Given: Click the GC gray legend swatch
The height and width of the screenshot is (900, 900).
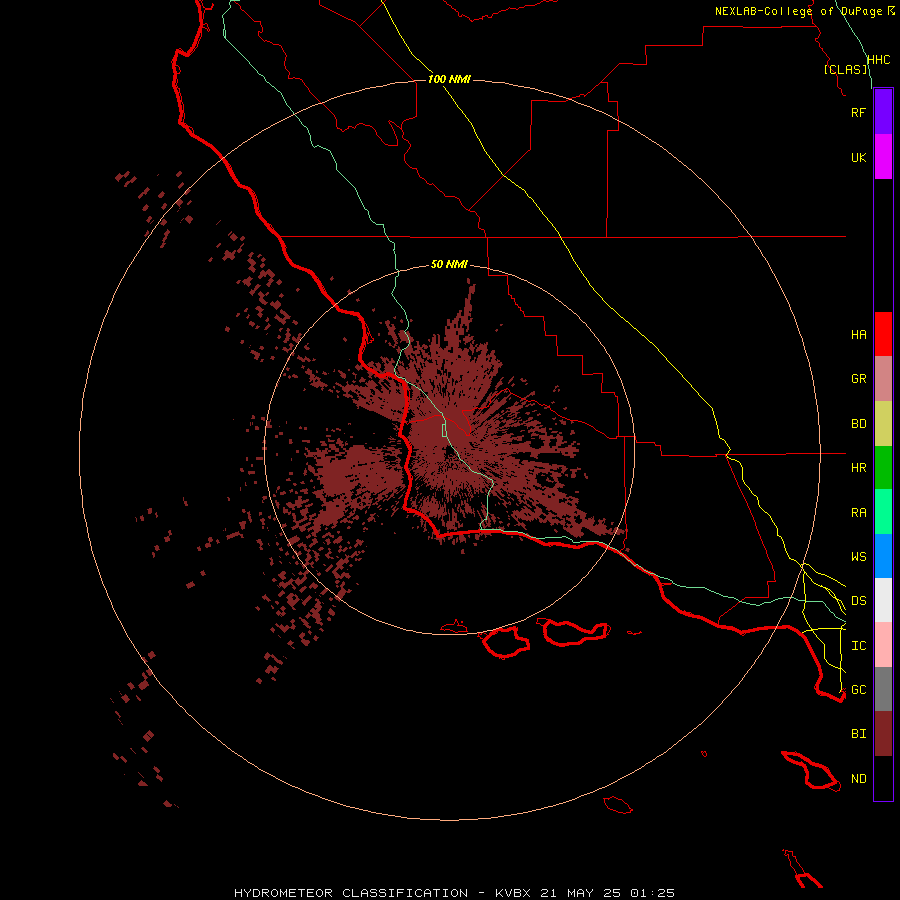Looking at the screenshot, I should pyautogui.click(x=883, y=689).
